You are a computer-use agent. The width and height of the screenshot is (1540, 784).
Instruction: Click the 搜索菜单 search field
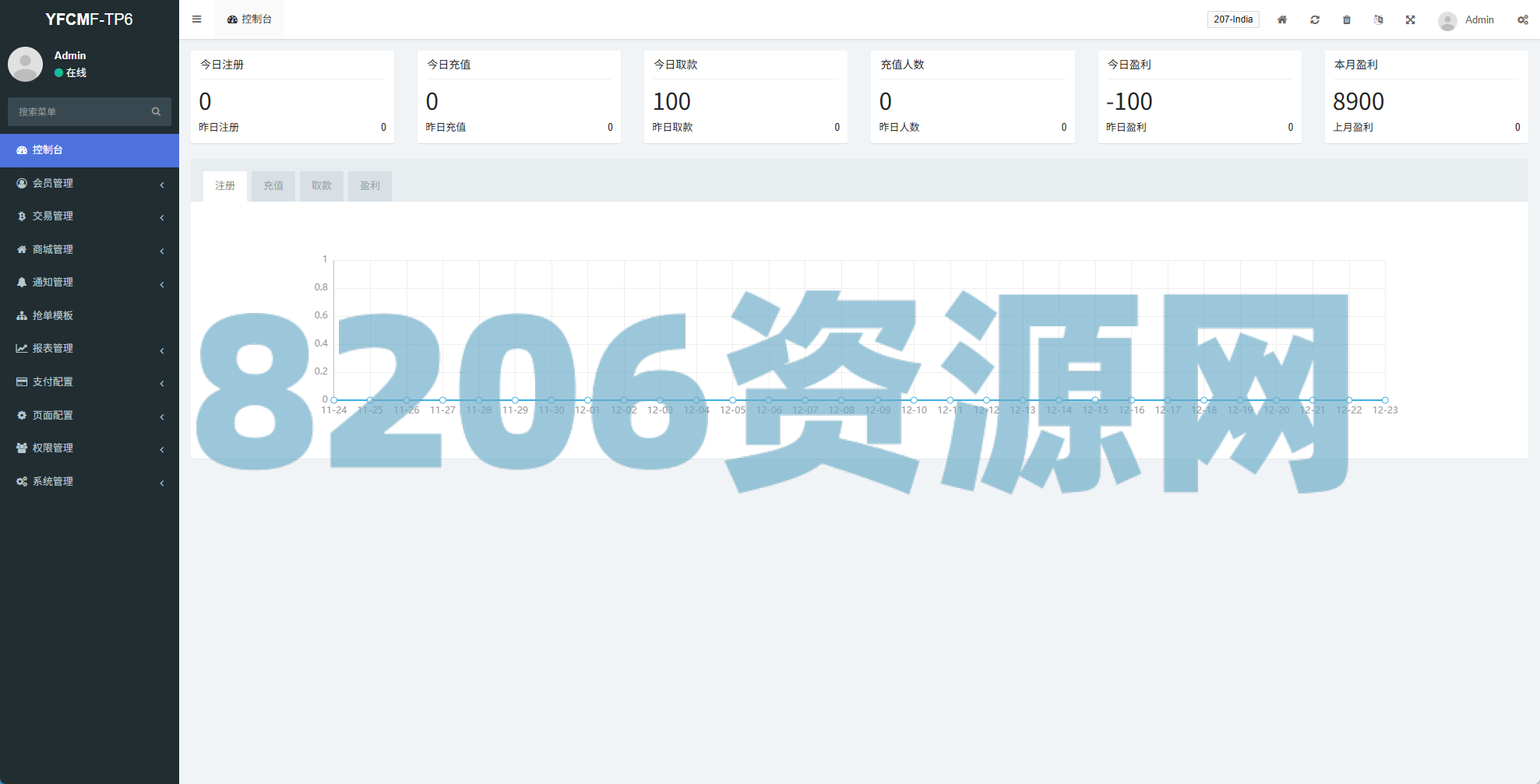coord(78,111)
